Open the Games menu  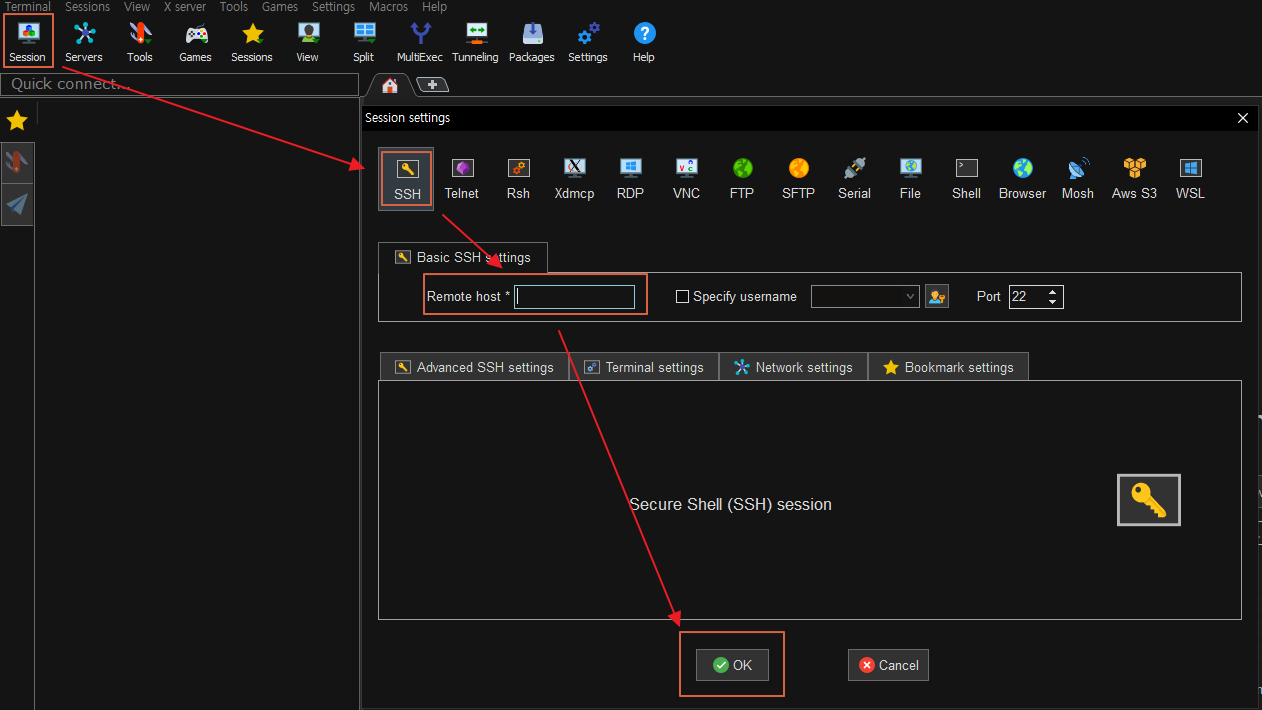click(280, 7)
